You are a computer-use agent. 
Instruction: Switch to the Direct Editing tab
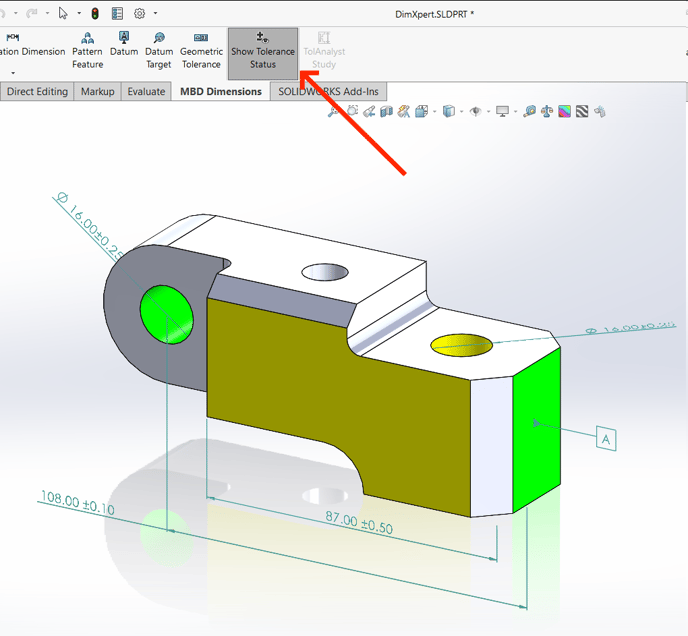coord(37,91)
